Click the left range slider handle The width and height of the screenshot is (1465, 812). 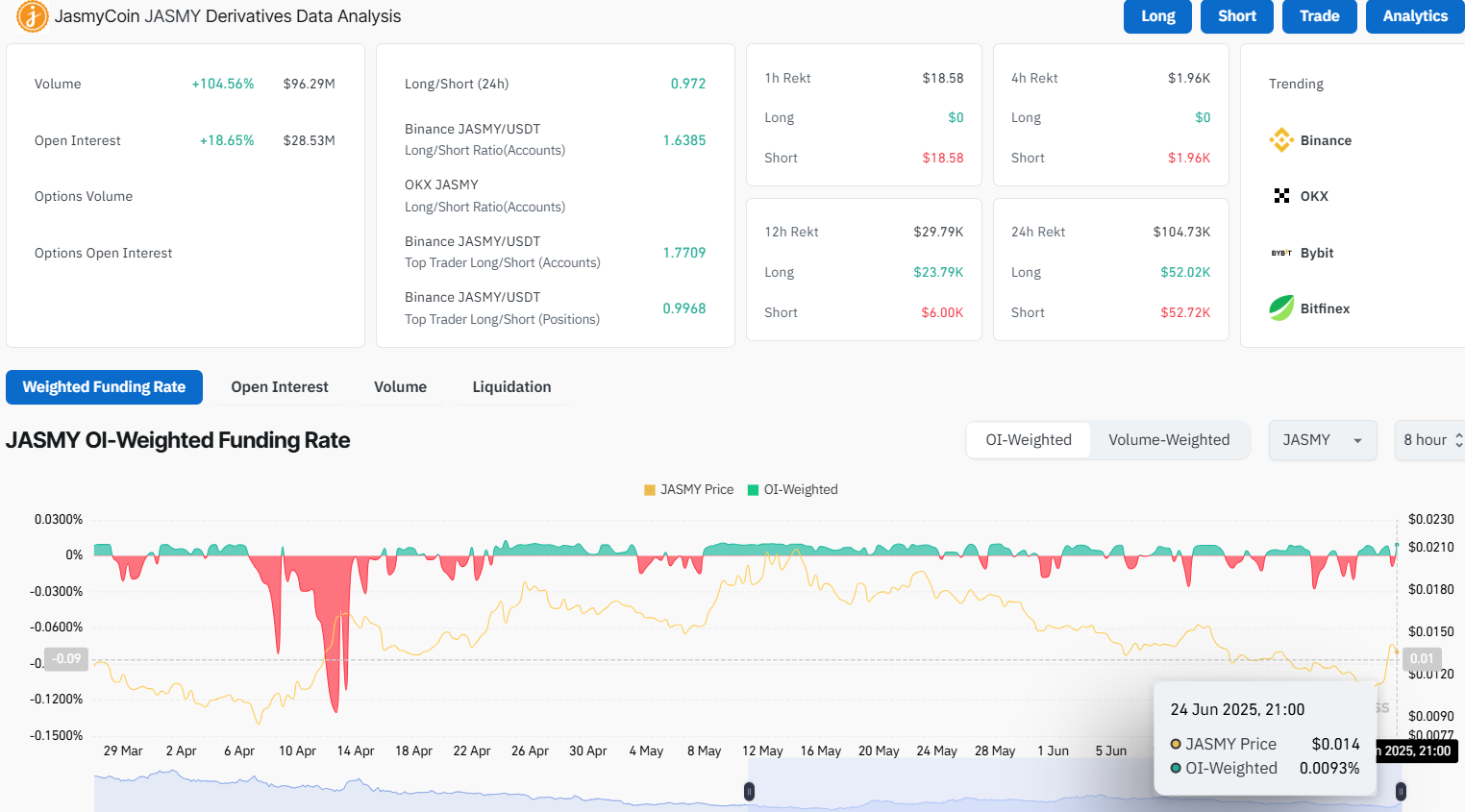point(749,791)
